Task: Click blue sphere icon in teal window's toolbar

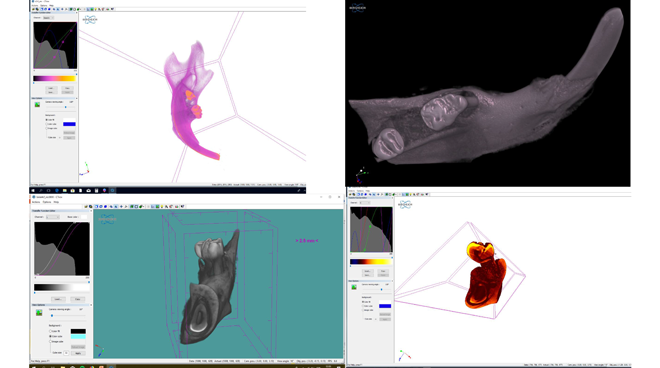Action: coord(105,206)
